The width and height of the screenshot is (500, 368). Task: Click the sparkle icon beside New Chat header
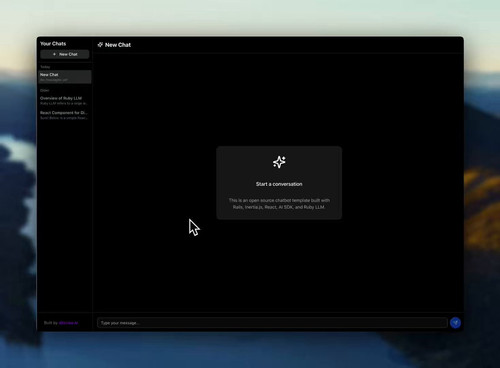[100, 45]
